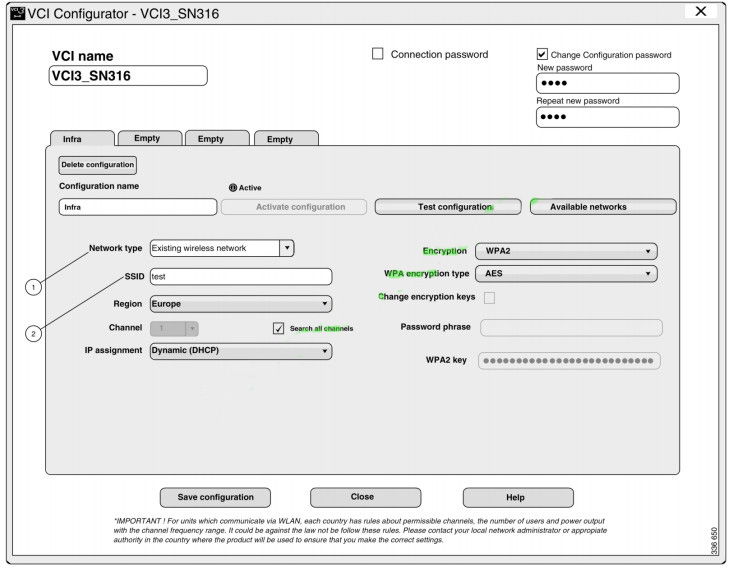Close the VCI Configurator window
735x569 pixels.
coord(700,11)
